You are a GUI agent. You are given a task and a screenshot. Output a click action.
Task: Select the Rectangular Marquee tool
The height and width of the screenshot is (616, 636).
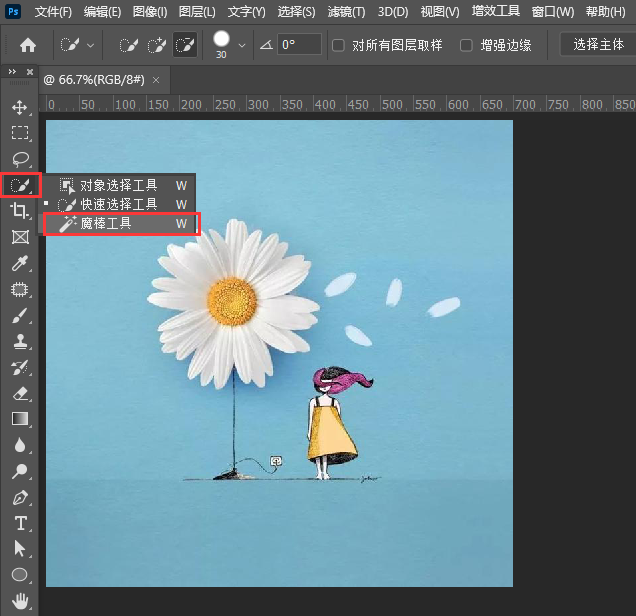tap(19, 133)
